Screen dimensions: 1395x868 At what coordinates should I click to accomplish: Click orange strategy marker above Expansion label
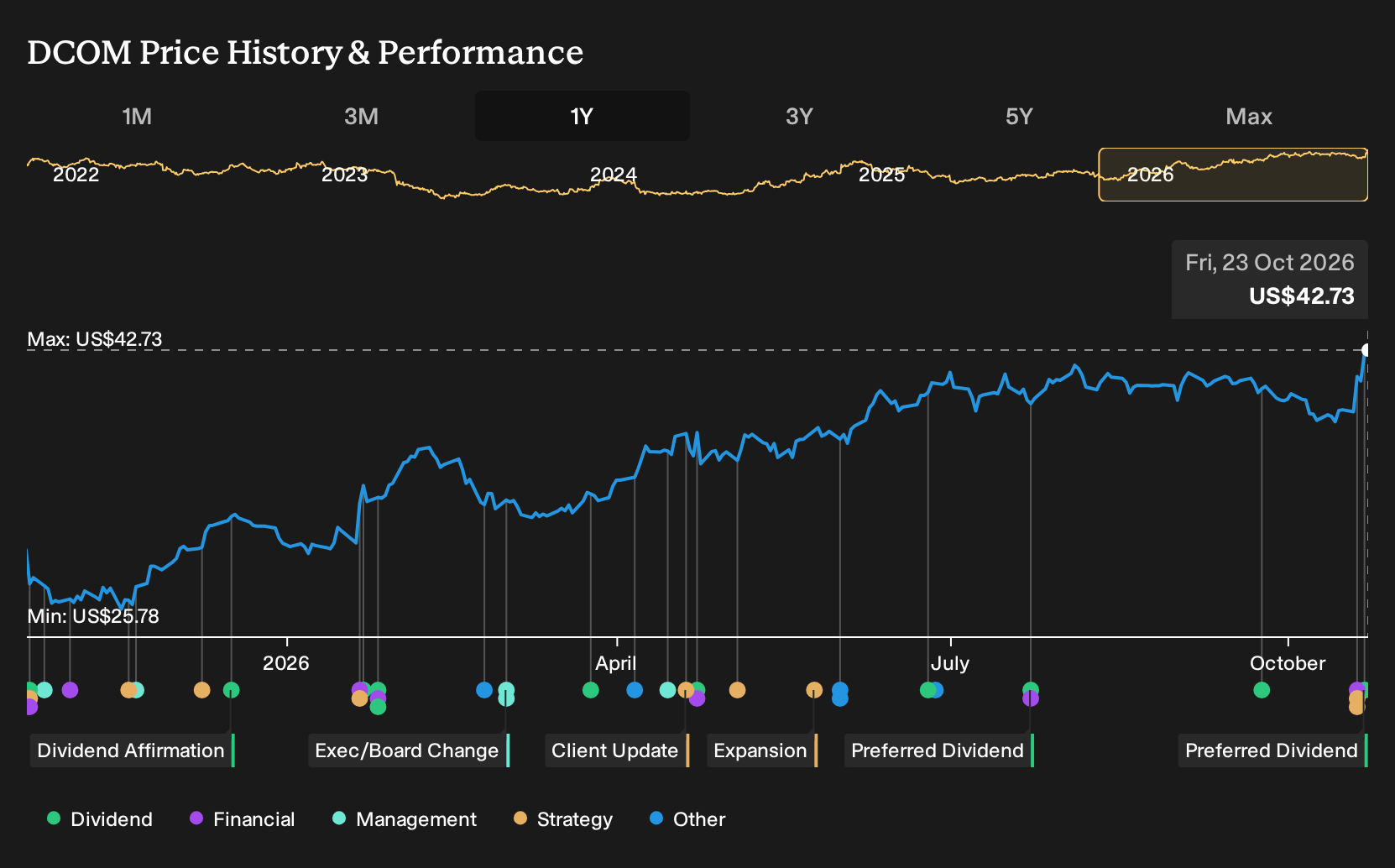(x=814, y=690)
